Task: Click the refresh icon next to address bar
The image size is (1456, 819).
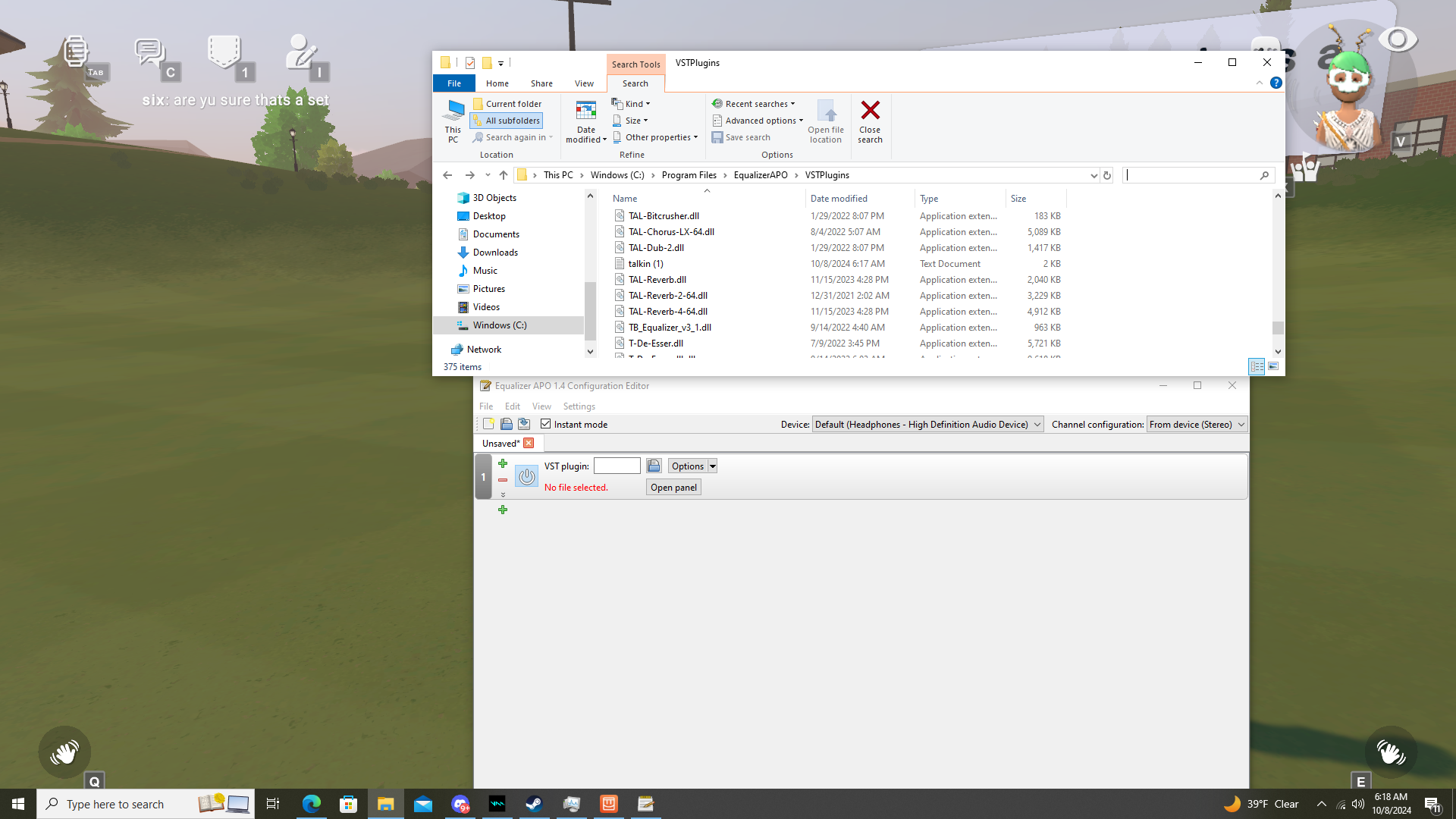Action: (1107, 175)
